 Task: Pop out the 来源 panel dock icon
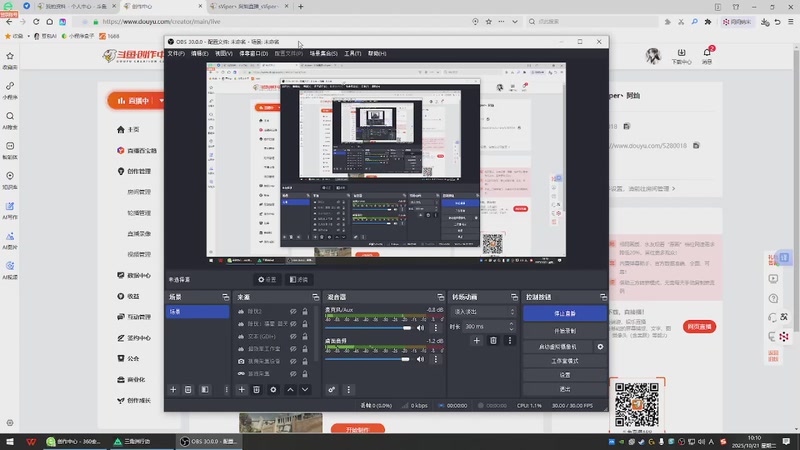[x=315, y=297]
